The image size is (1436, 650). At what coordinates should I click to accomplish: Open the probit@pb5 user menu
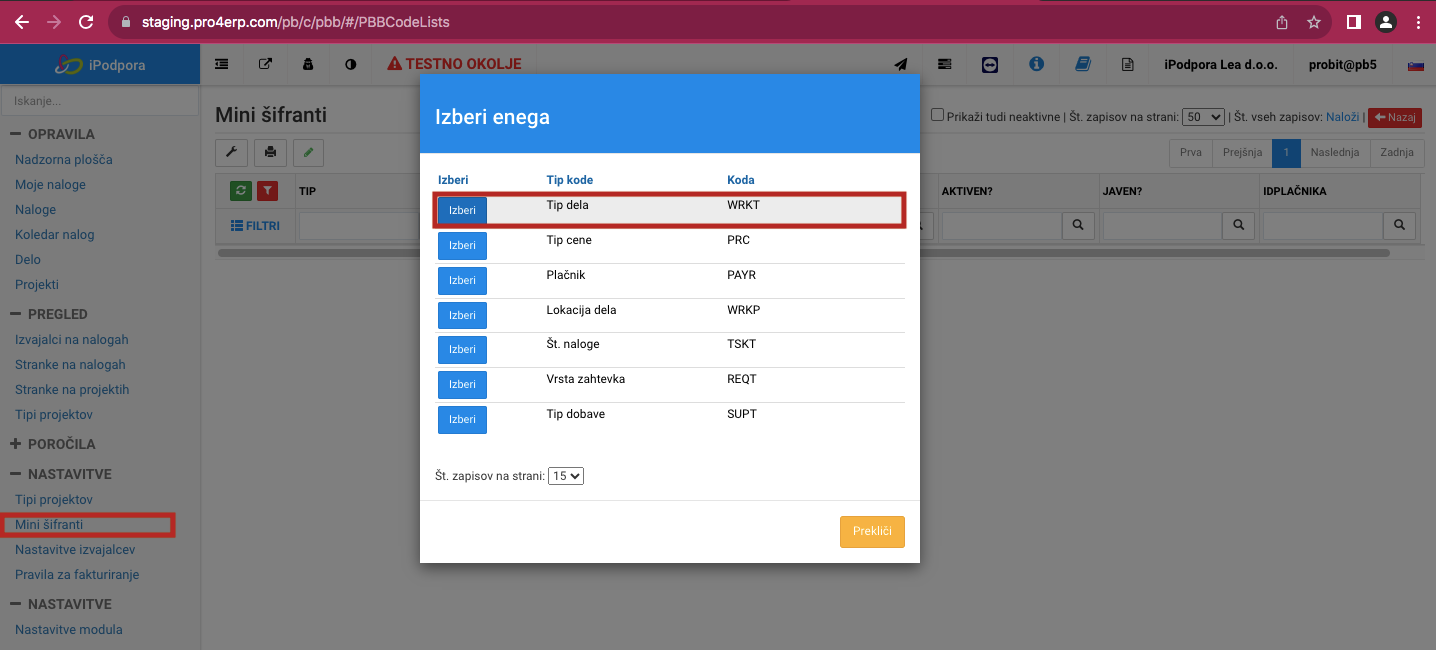[1342, 64]
